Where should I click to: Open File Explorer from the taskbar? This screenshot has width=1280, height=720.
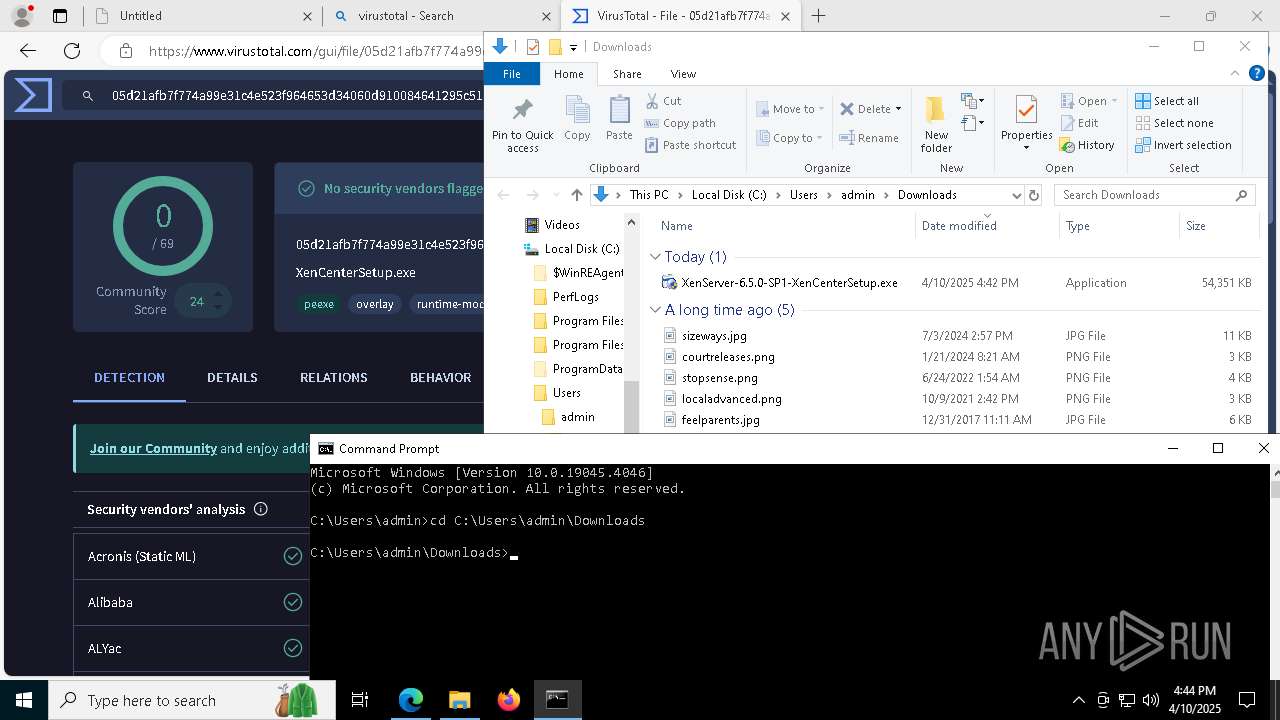point(459,700)
